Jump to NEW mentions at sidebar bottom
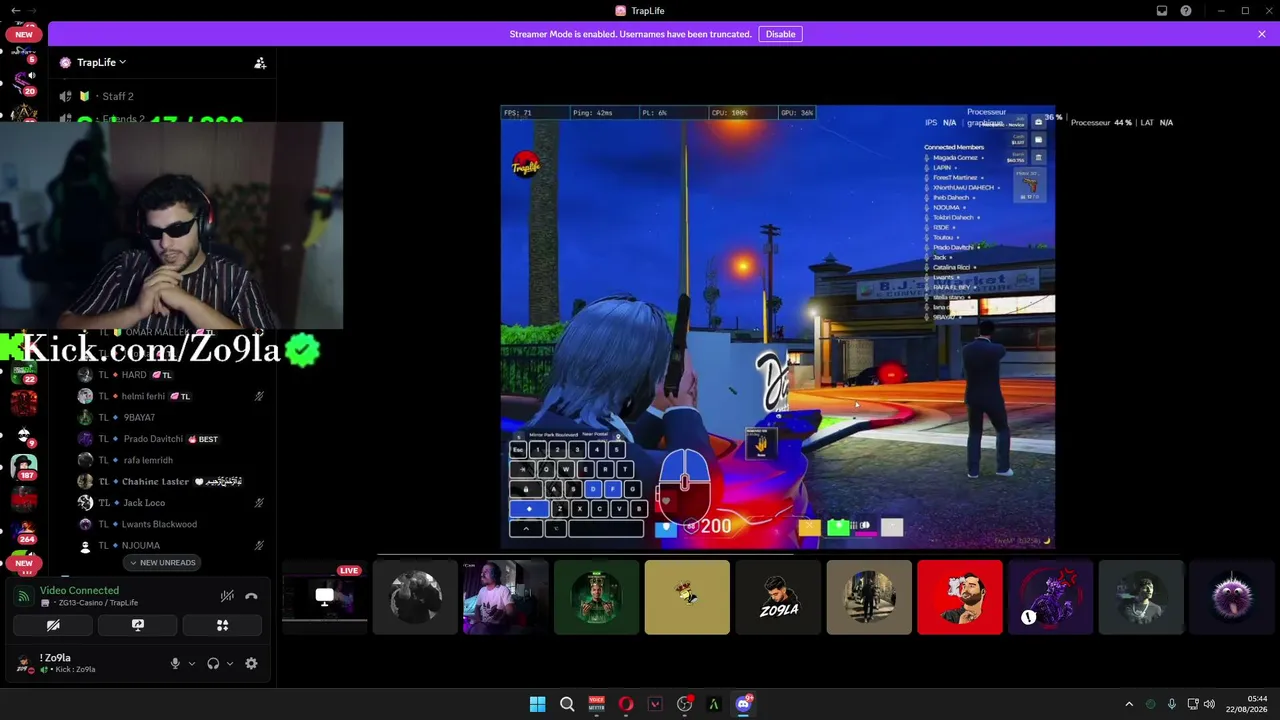The height and width of the screenshot is (720, 1280). pyautogui.click(x=24, y=563)
